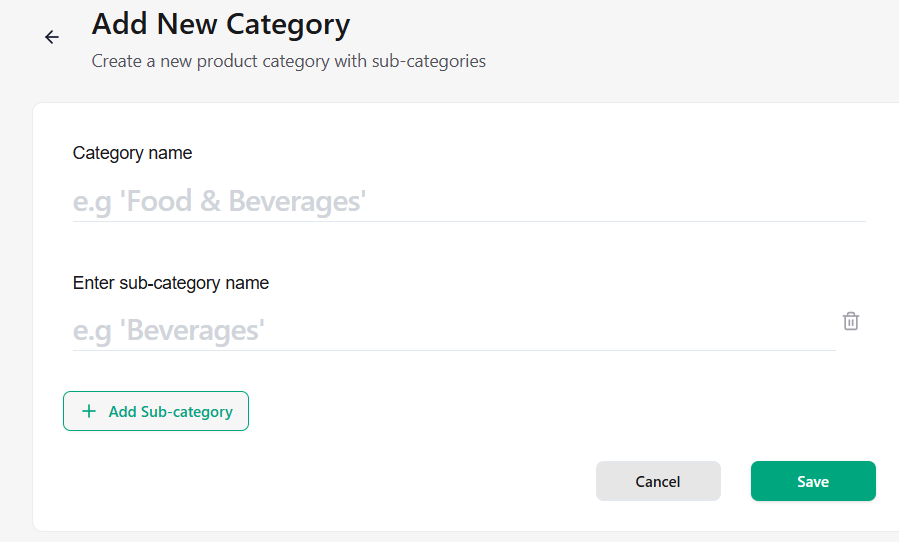This screenshot has height=542, width=899.
Task: Focus the sub-category name input field
Action: click(x=454, y=331)
